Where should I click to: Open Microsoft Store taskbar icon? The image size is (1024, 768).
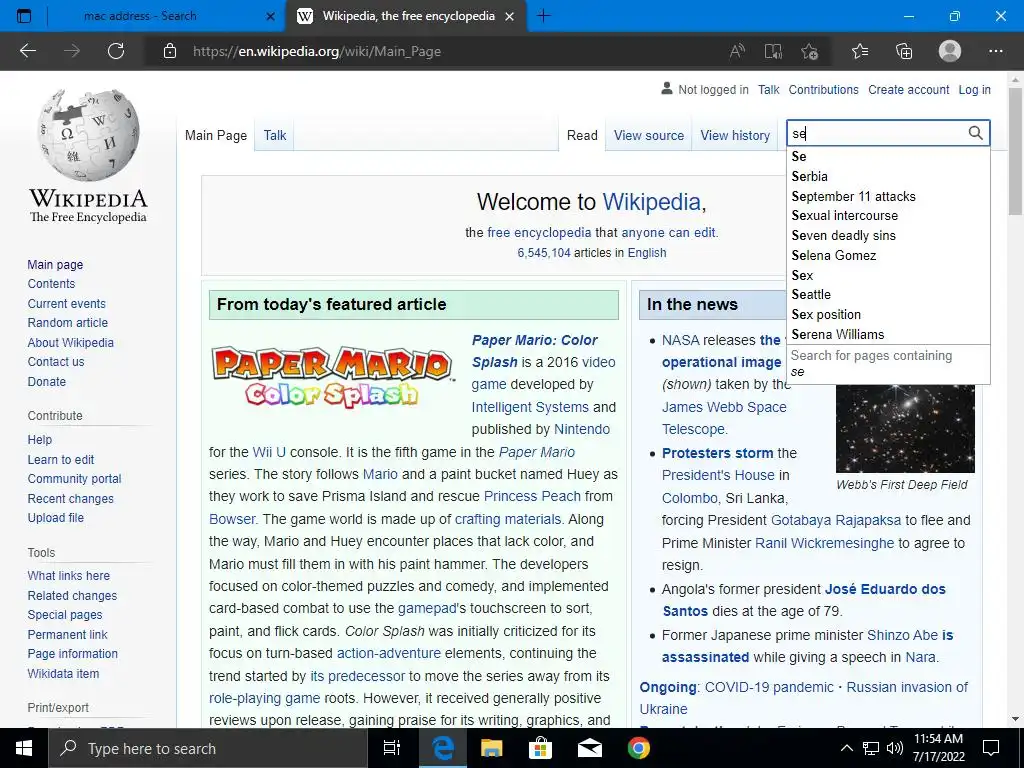coord(540,748)
